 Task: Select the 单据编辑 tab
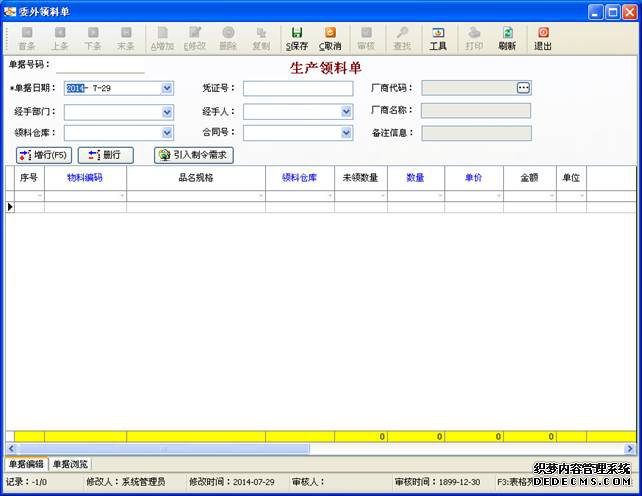(x=26, y=464)
